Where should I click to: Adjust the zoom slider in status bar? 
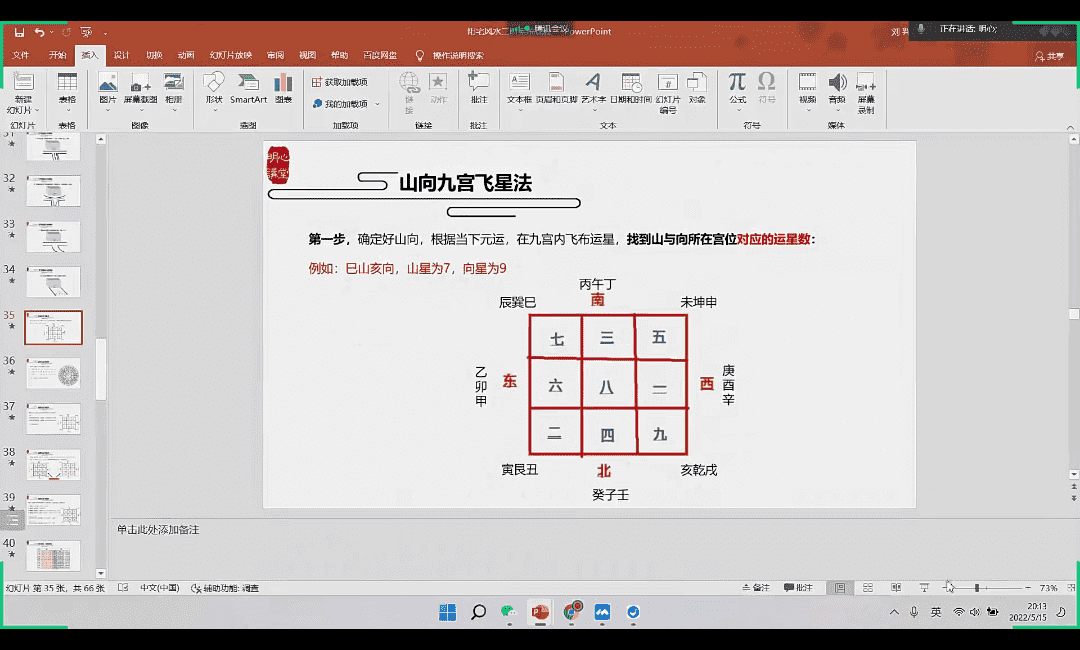(976, 588)
